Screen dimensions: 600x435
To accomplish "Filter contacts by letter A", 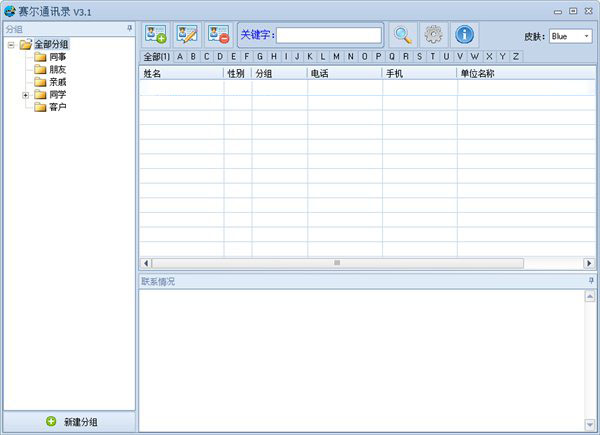I will pos(180,57).
